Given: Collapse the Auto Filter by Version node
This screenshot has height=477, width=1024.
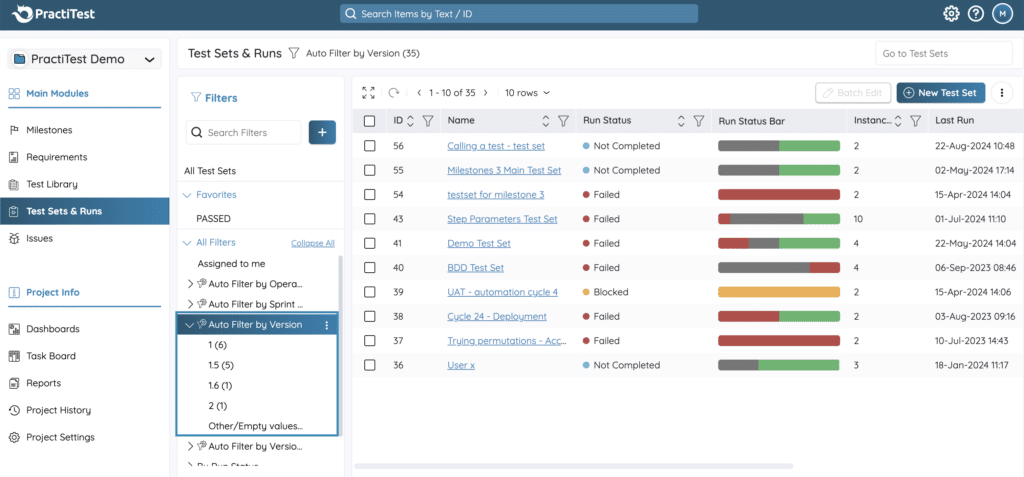Looking at the screenshot, I should (x=189, y=325).
